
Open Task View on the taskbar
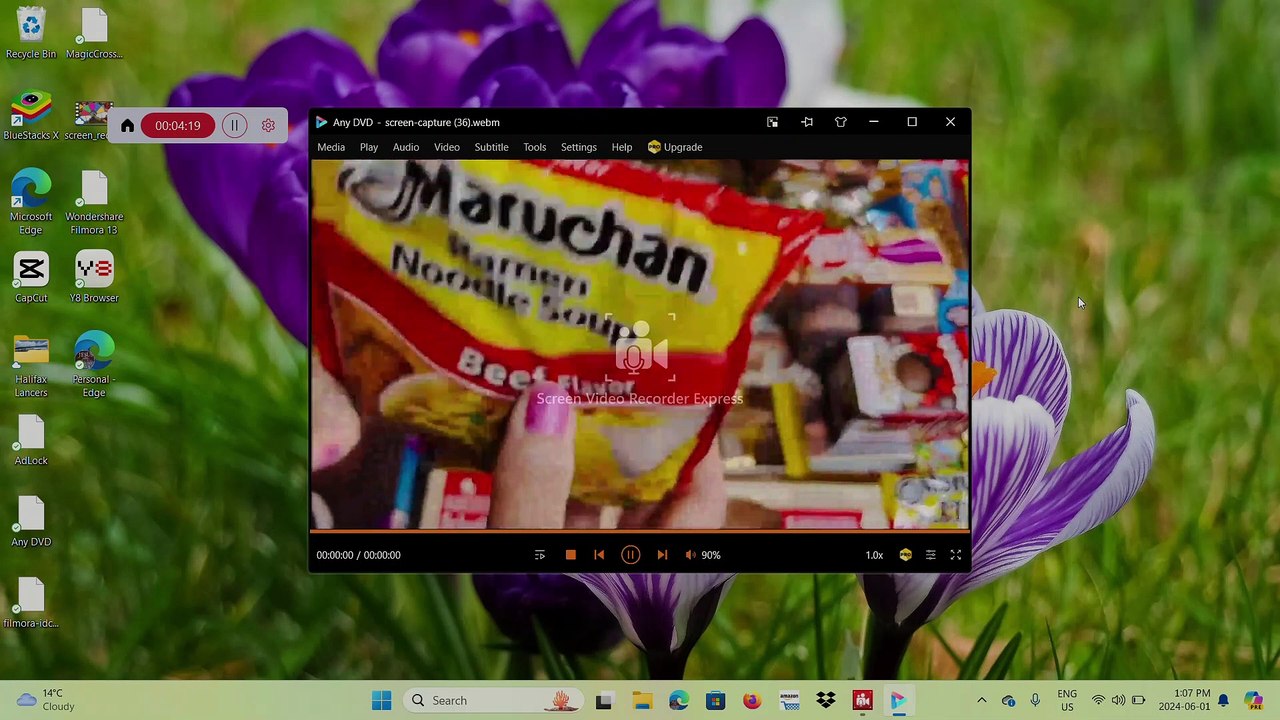604,701
